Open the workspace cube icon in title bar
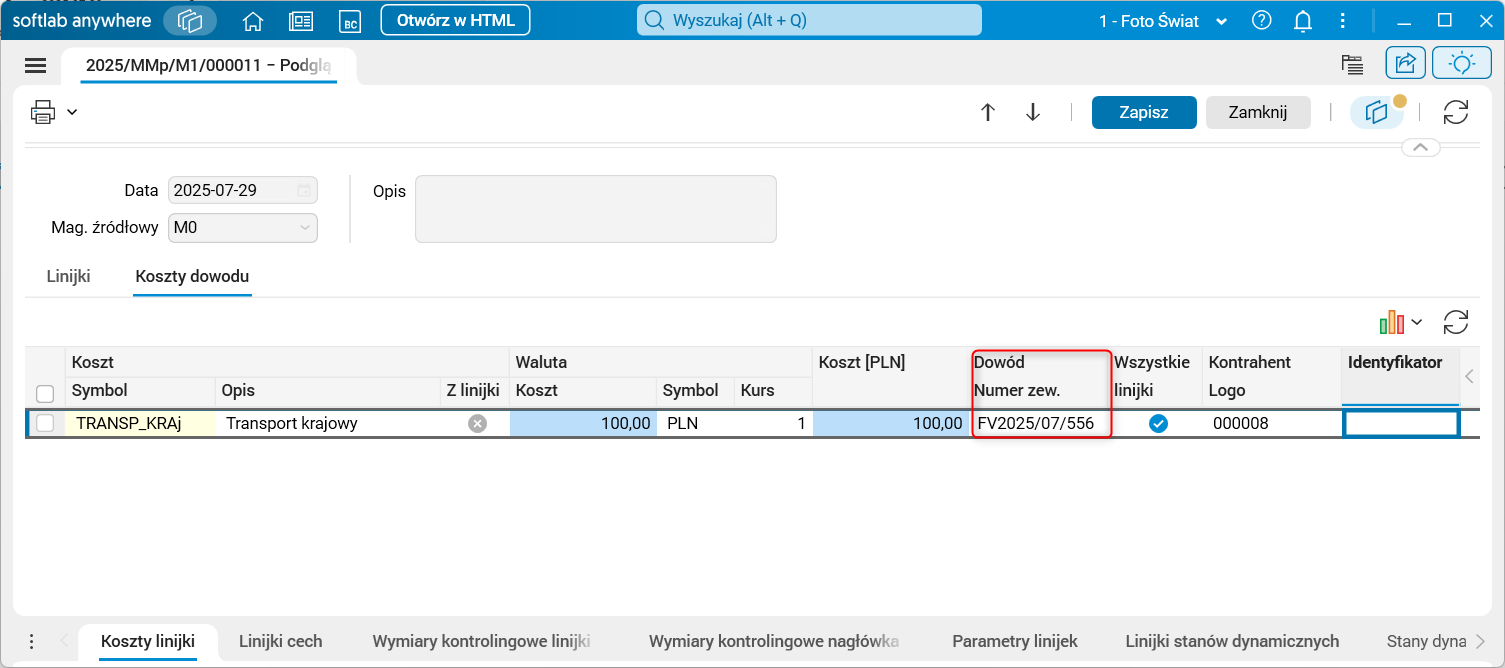 point(190,20)
